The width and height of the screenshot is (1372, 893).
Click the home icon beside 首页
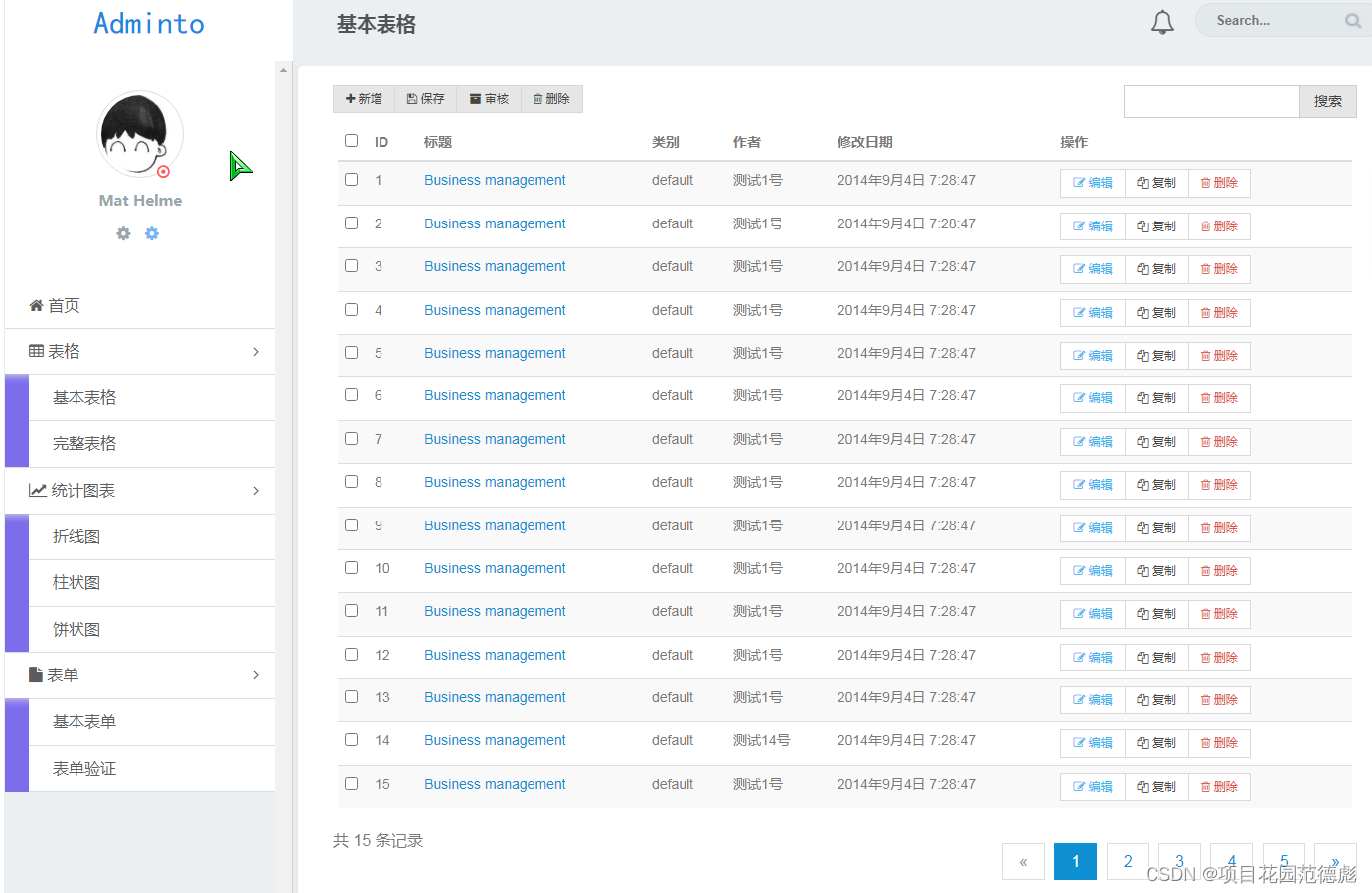coord(36,305)
